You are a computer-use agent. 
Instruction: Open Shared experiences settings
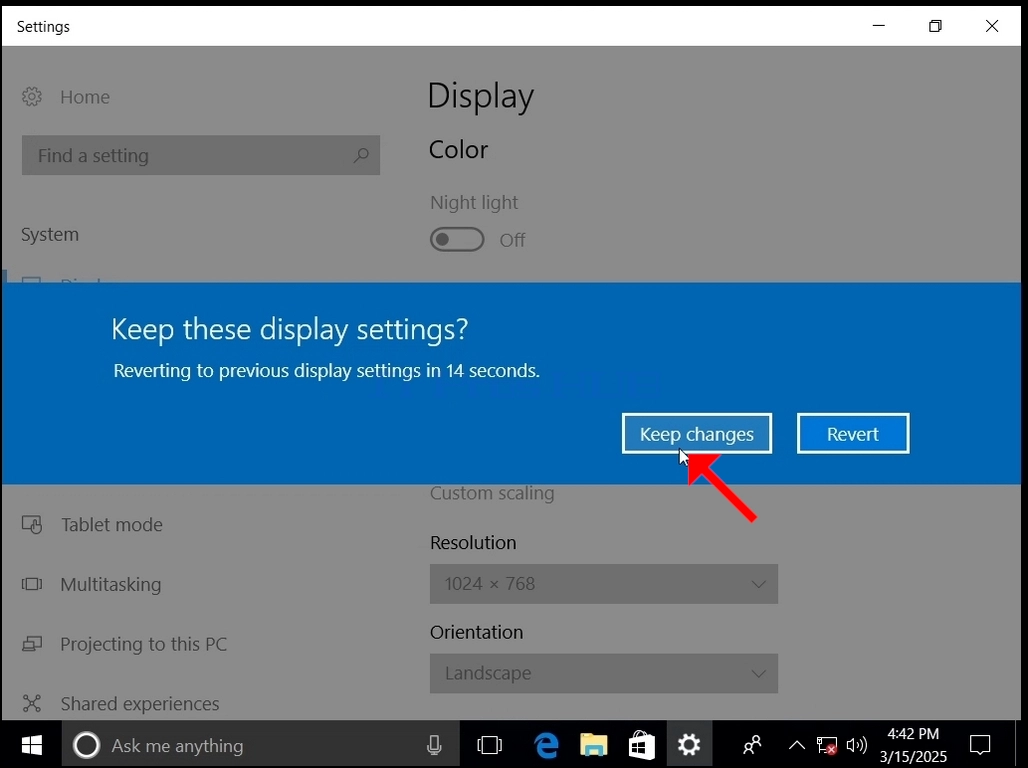click(140, 704)
